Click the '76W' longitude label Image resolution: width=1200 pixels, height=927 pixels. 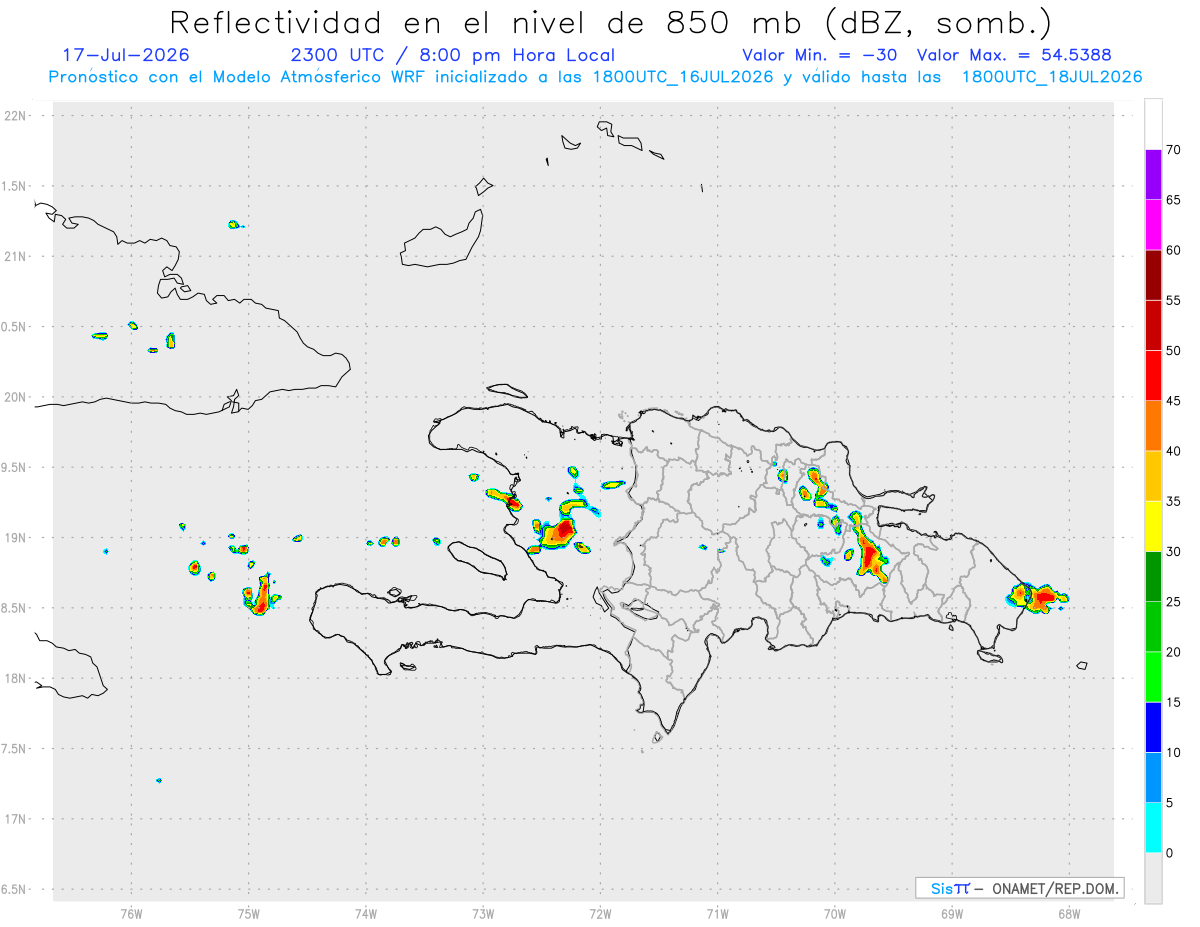(x=131, y=913)
